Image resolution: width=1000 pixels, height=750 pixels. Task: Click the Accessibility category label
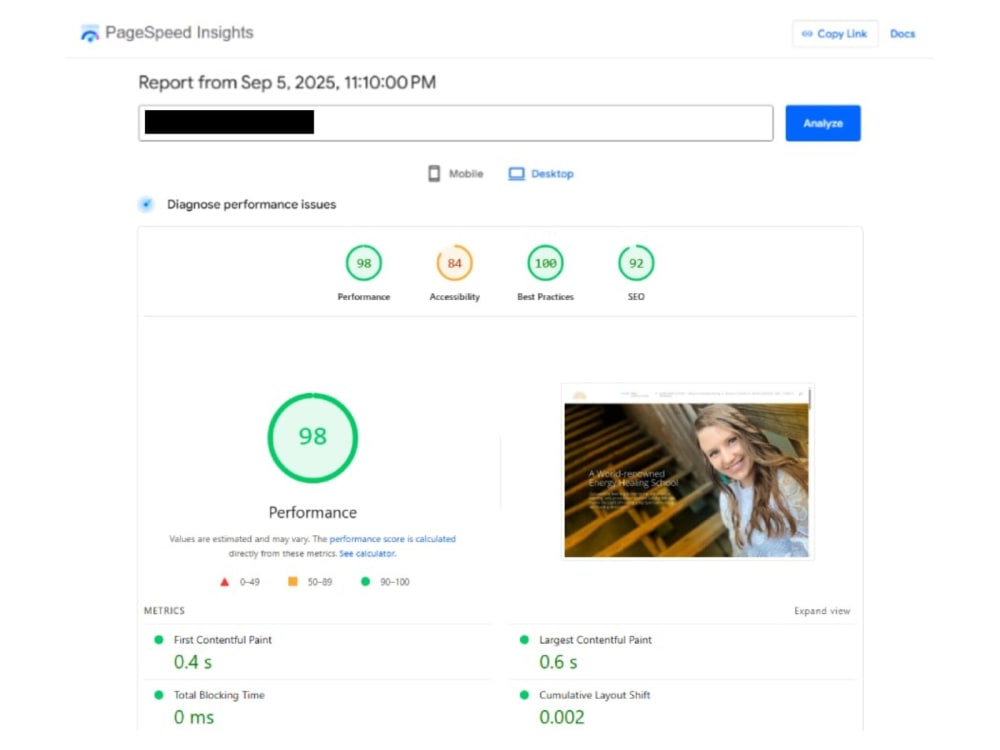(x=454, y=297)
